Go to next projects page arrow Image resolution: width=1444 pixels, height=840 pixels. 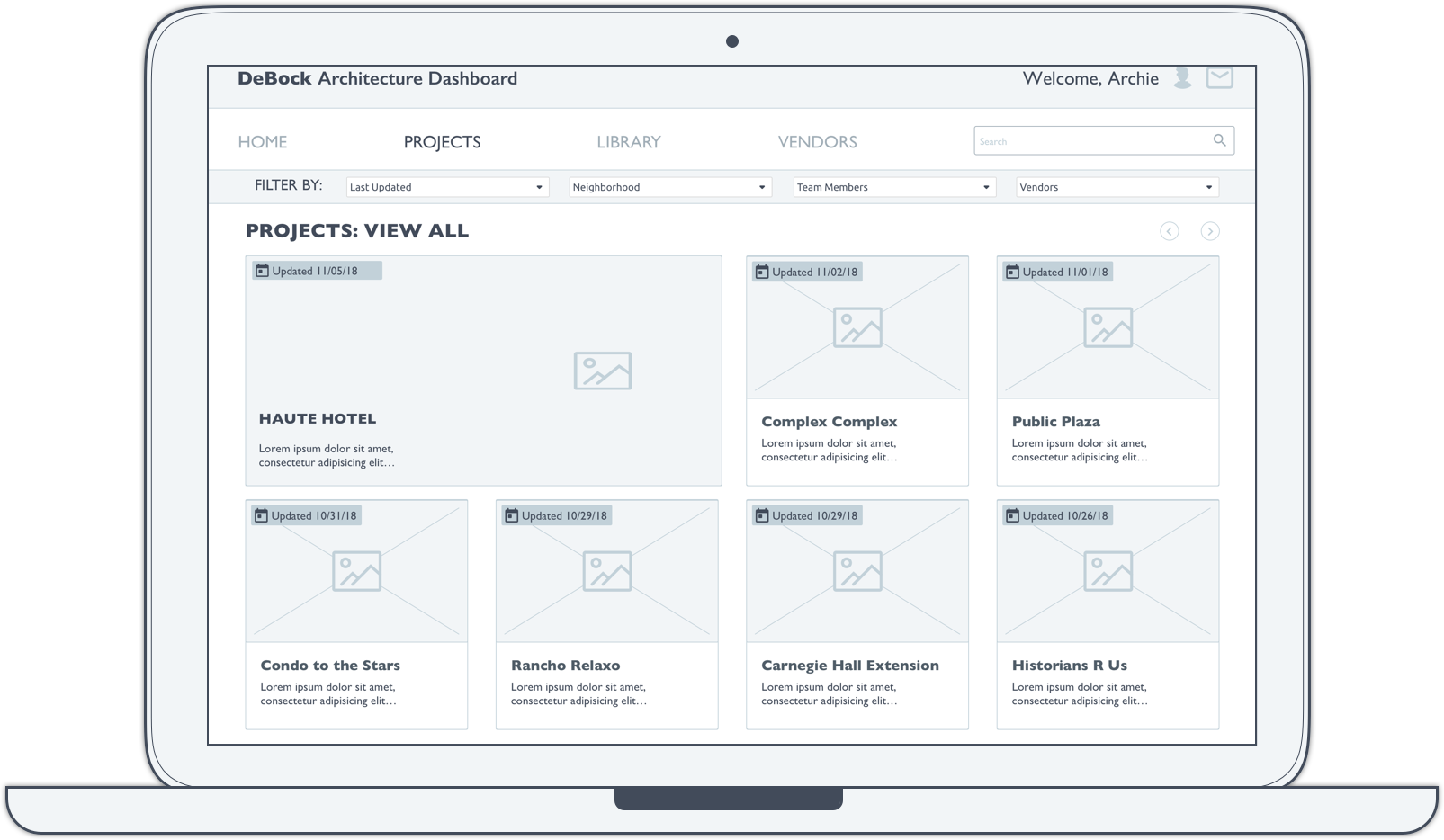pos(1210,231)
